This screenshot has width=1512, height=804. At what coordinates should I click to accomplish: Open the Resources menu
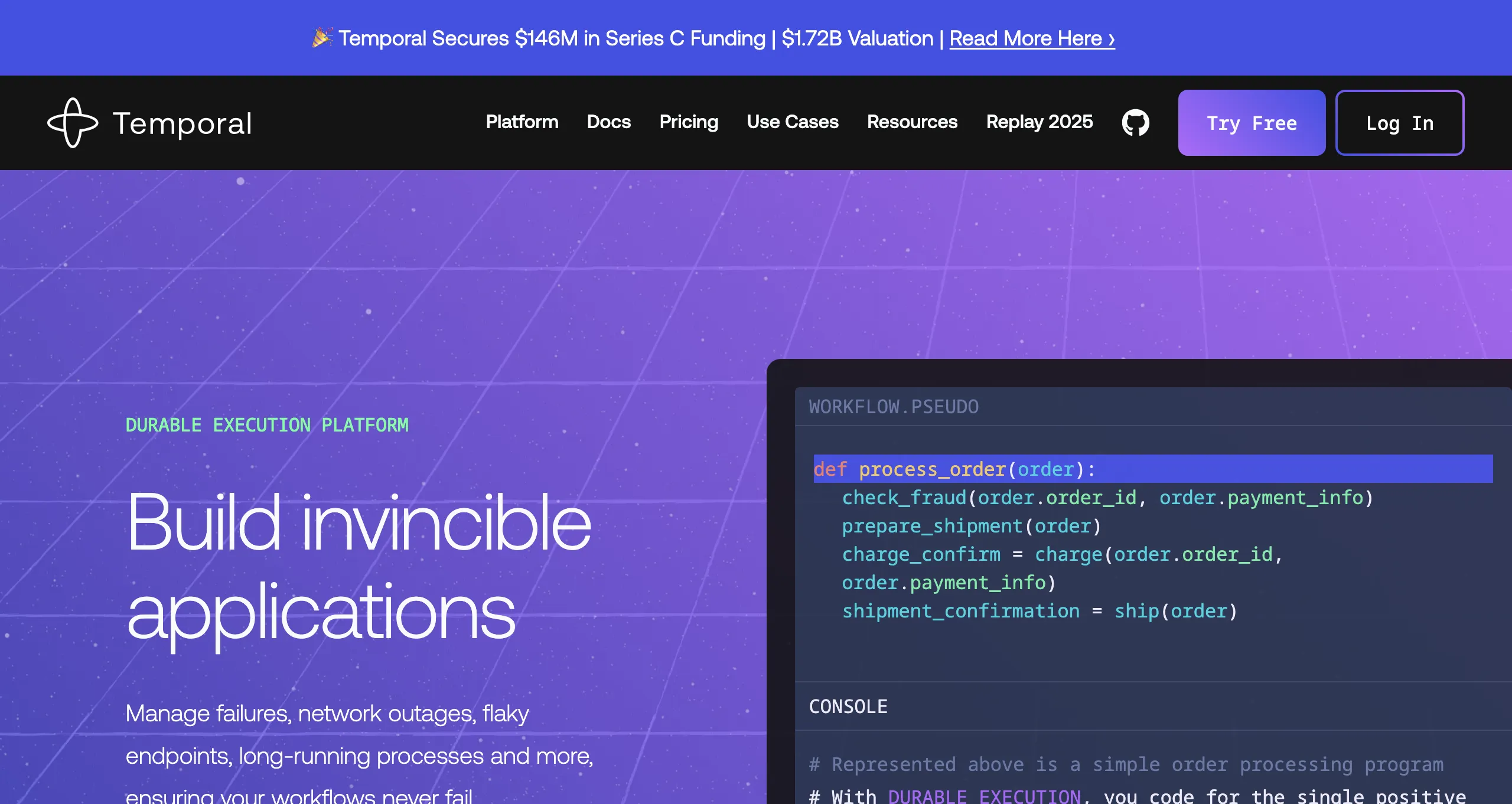[912, 122]
